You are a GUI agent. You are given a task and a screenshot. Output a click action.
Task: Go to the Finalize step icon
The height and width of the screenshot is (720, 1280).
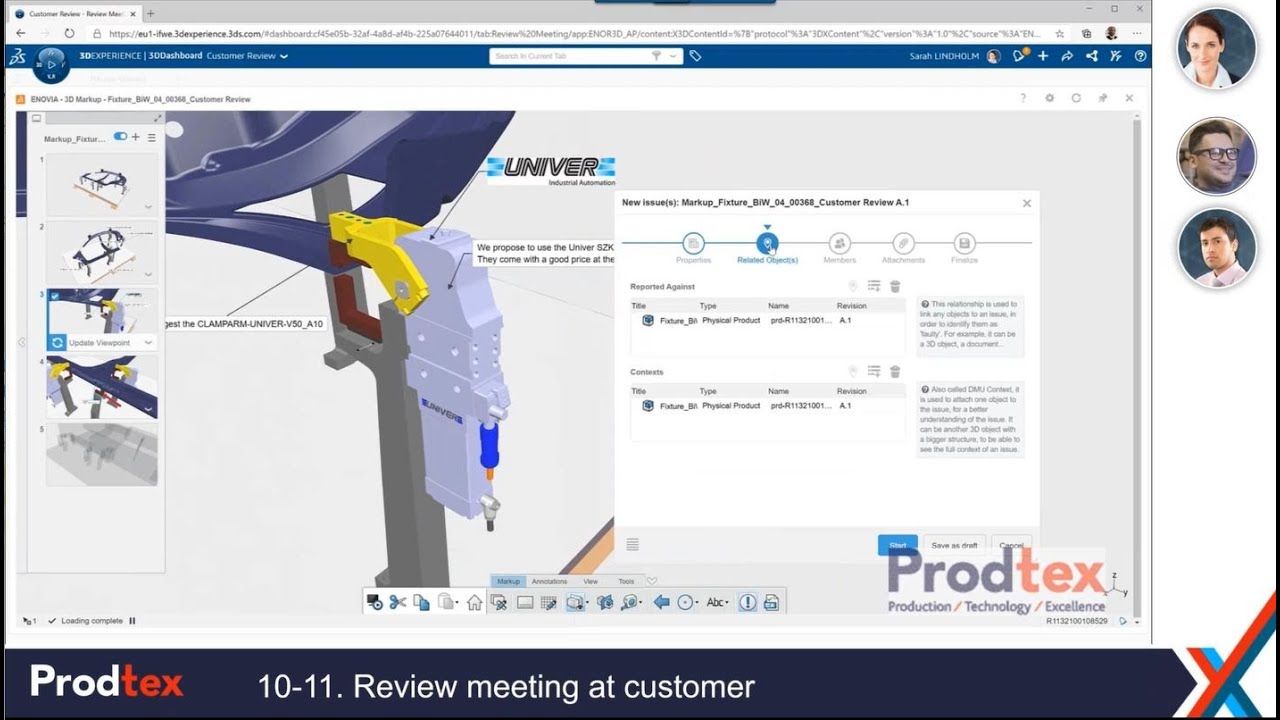click(x=964, y=243)
